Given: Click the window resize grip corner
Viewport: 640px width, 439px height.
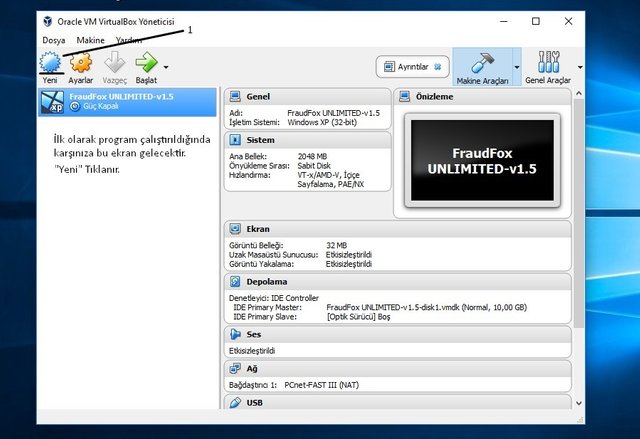Looking at the screenshot, I should point(580,420).
